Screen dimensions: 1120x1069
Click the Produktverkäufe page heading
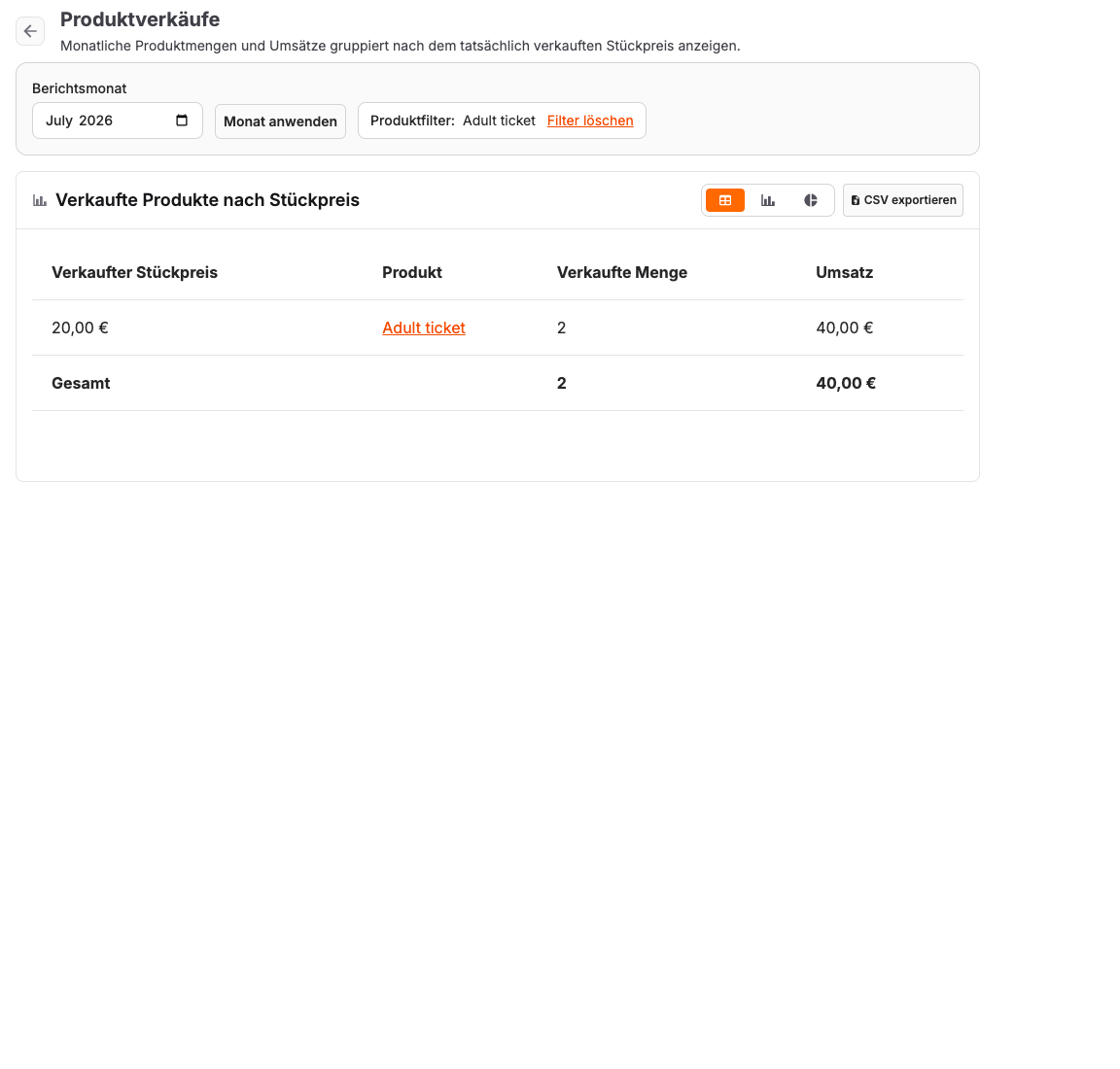[140, 19]
